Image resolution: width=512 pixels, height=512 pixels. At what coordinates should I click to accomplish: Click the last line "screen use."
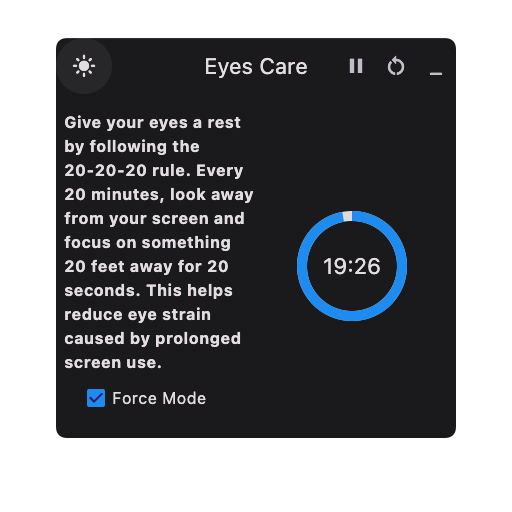click(113, 363)
